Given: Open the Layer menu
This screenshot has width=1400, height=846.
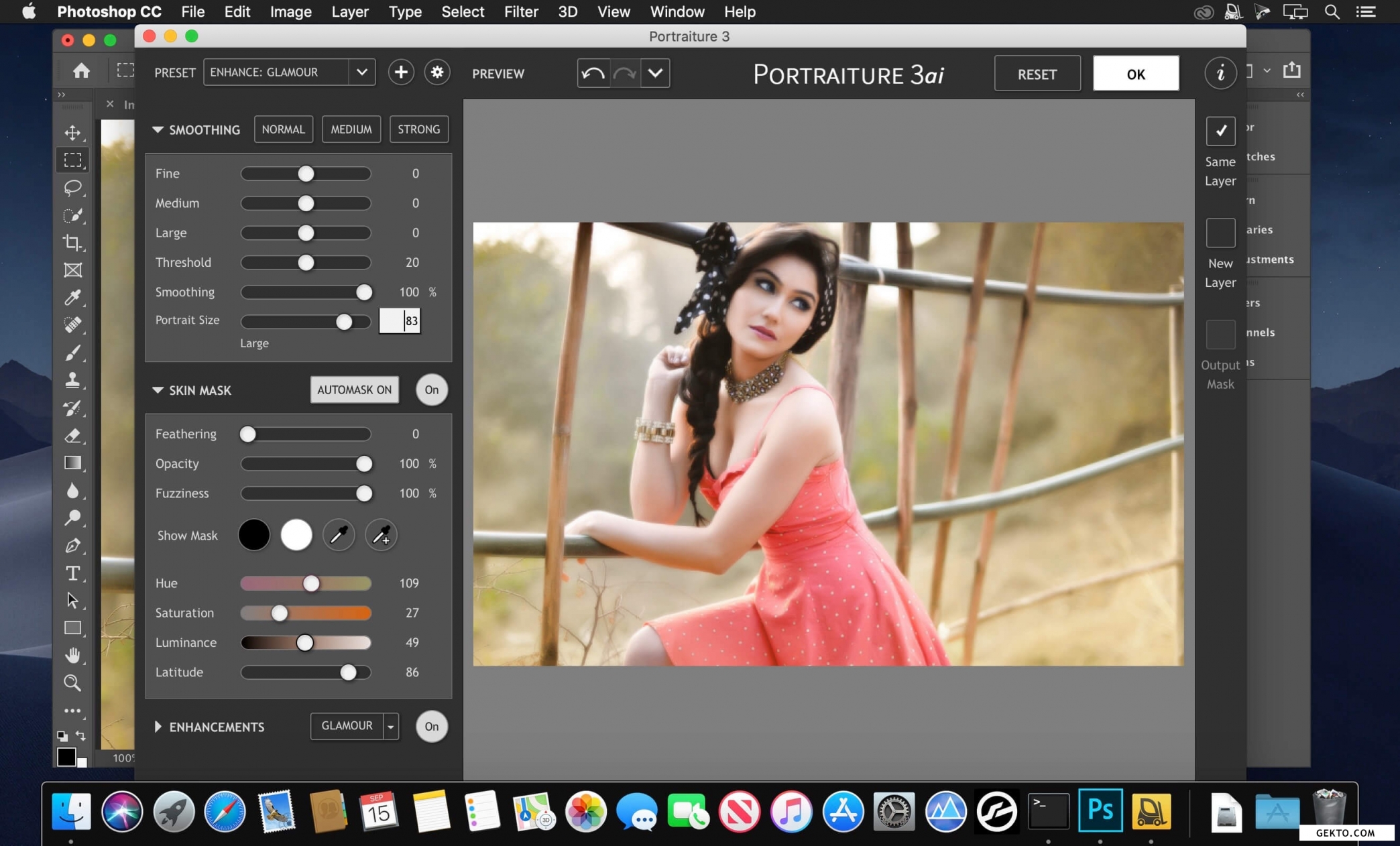Looking at the screenshot, I should pos(350,11).
